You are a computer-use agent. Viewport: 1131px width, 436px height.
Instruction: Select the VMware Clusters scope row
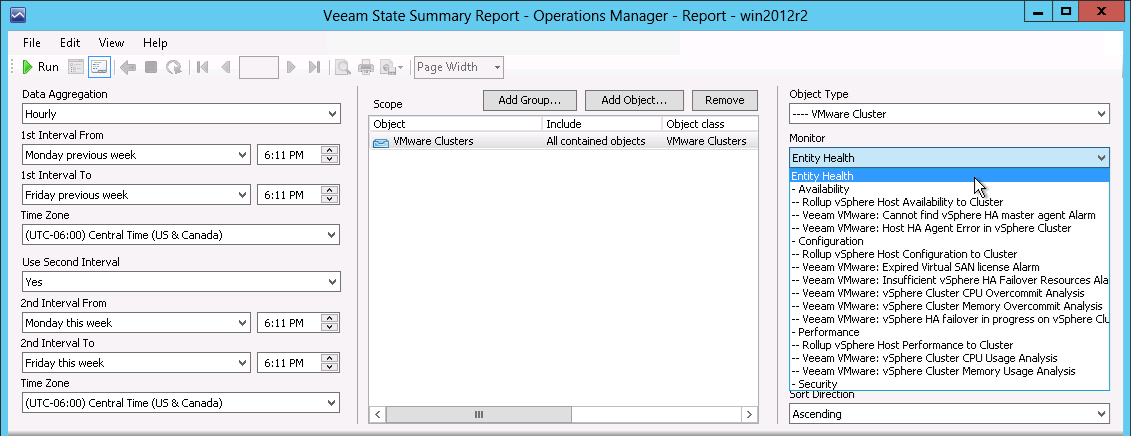pyautogui.click(x=563, y=141)
